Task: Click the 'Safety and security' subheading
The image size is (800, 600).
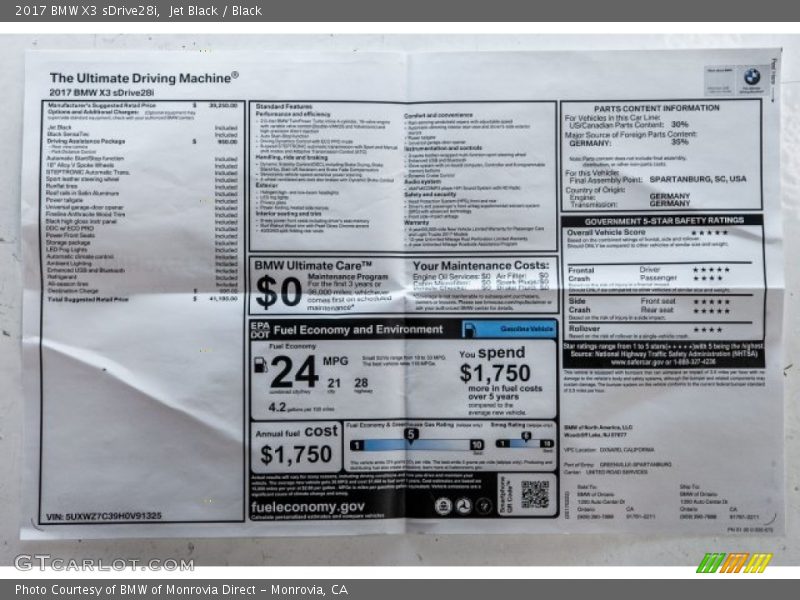Action: [430, 194]
